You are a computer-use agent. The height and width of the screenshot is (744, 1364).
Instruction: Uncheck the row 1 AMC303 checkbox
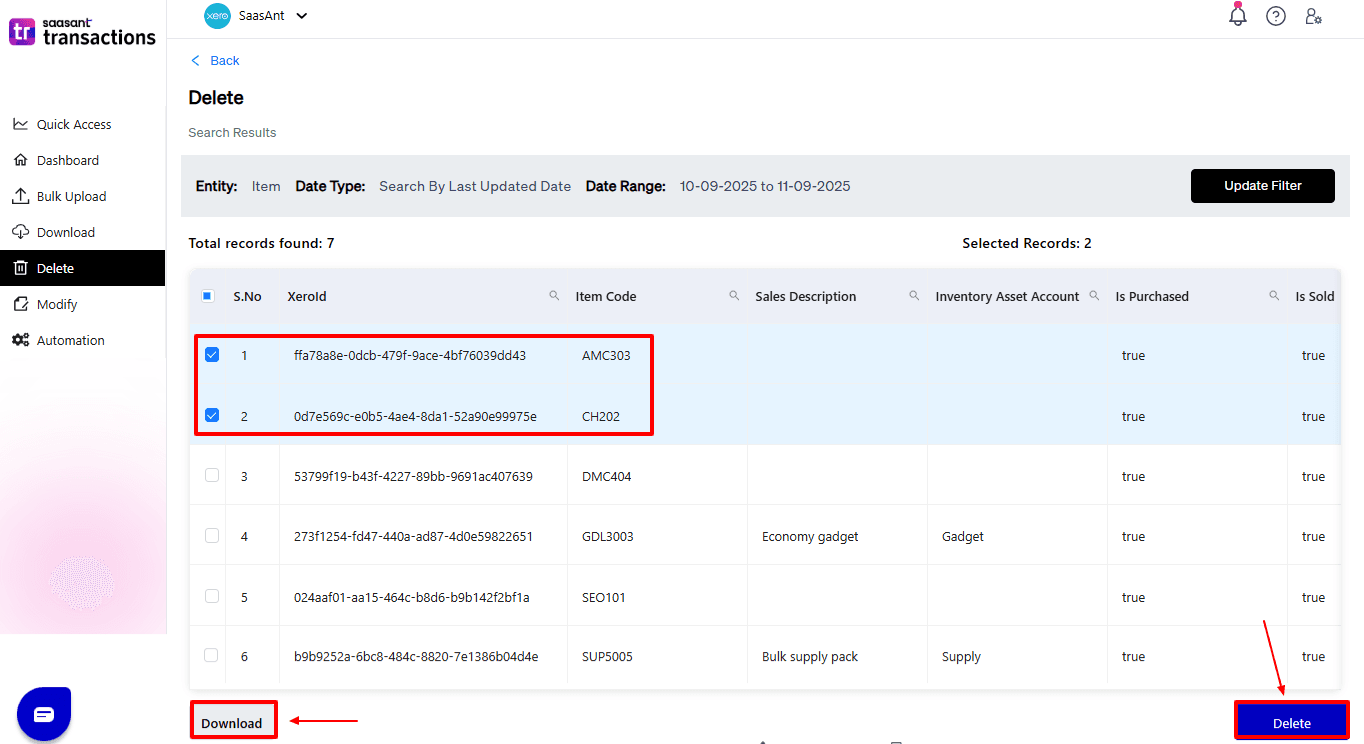(212, 355)
